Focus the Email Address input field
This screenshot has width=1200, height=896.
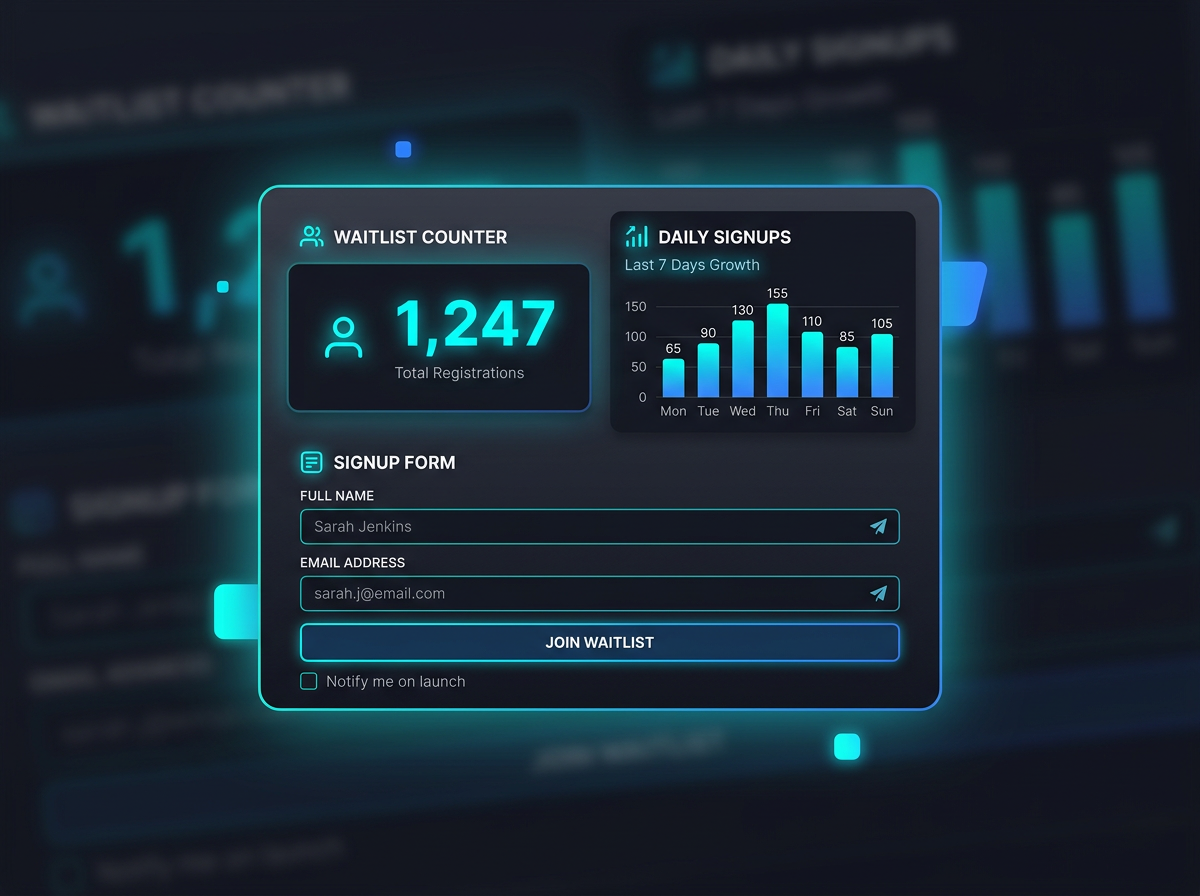click(x=600, y=593)
